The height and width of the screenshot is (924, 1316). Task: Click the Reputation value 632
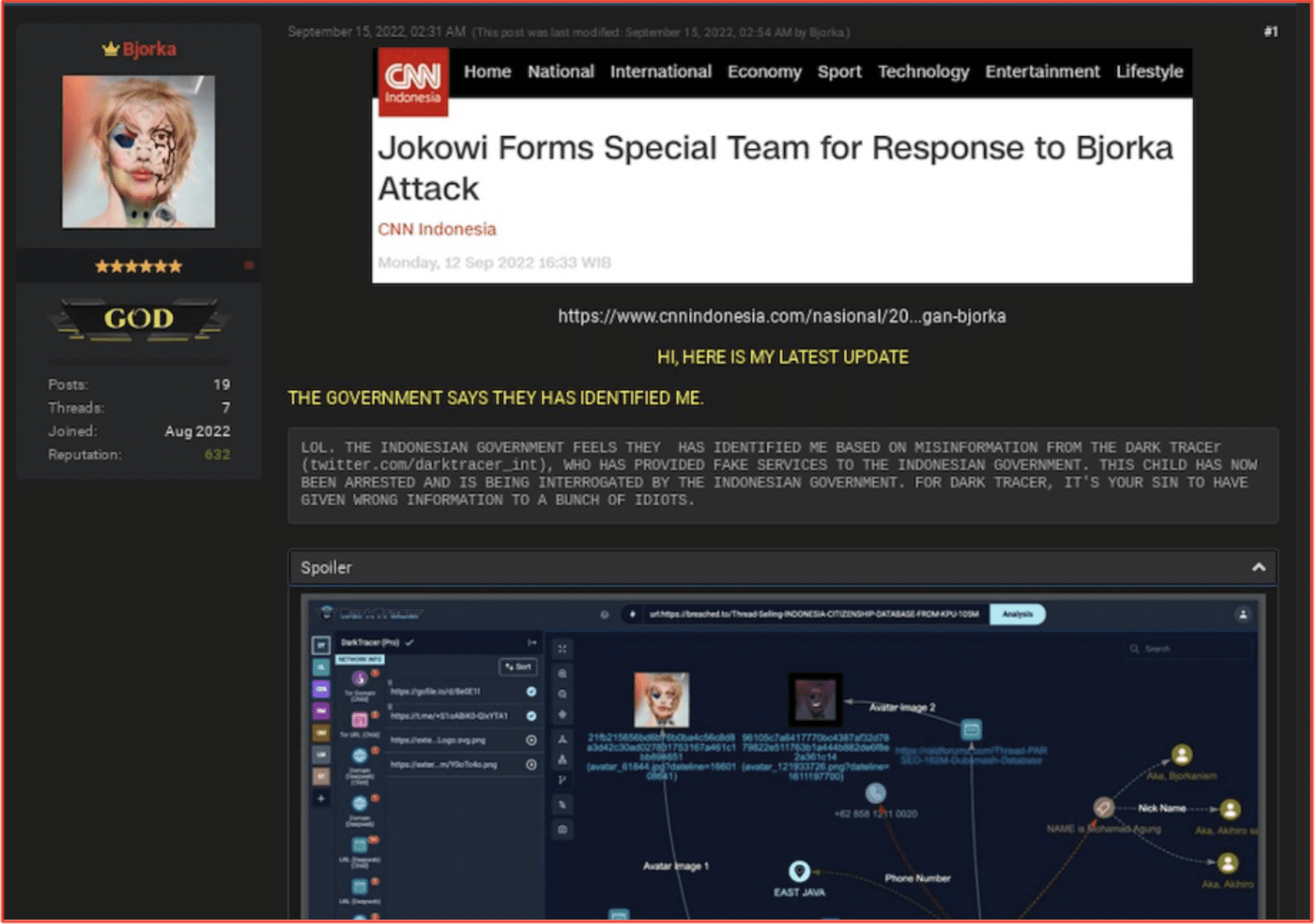[217, 454]
